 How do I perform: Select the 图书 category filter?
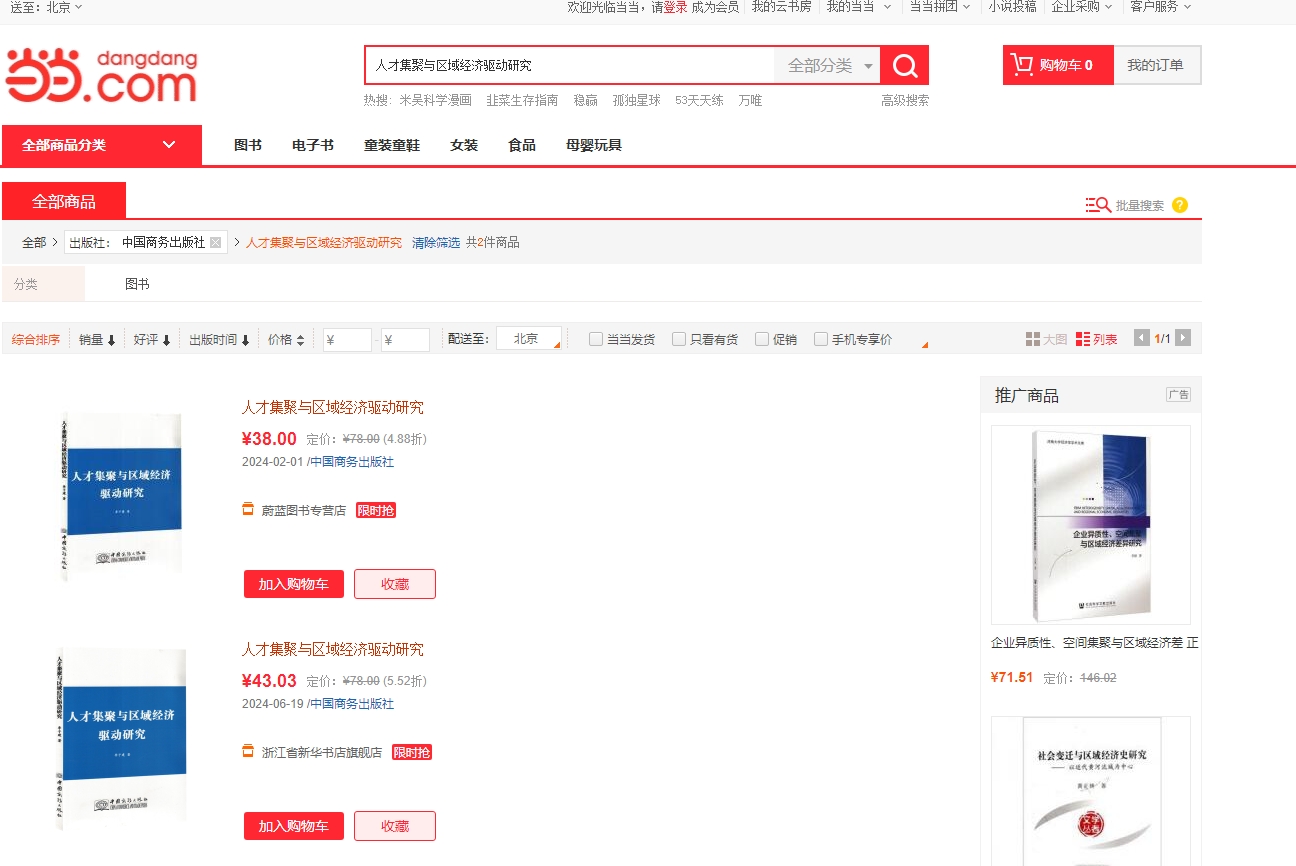click(137, 284)
